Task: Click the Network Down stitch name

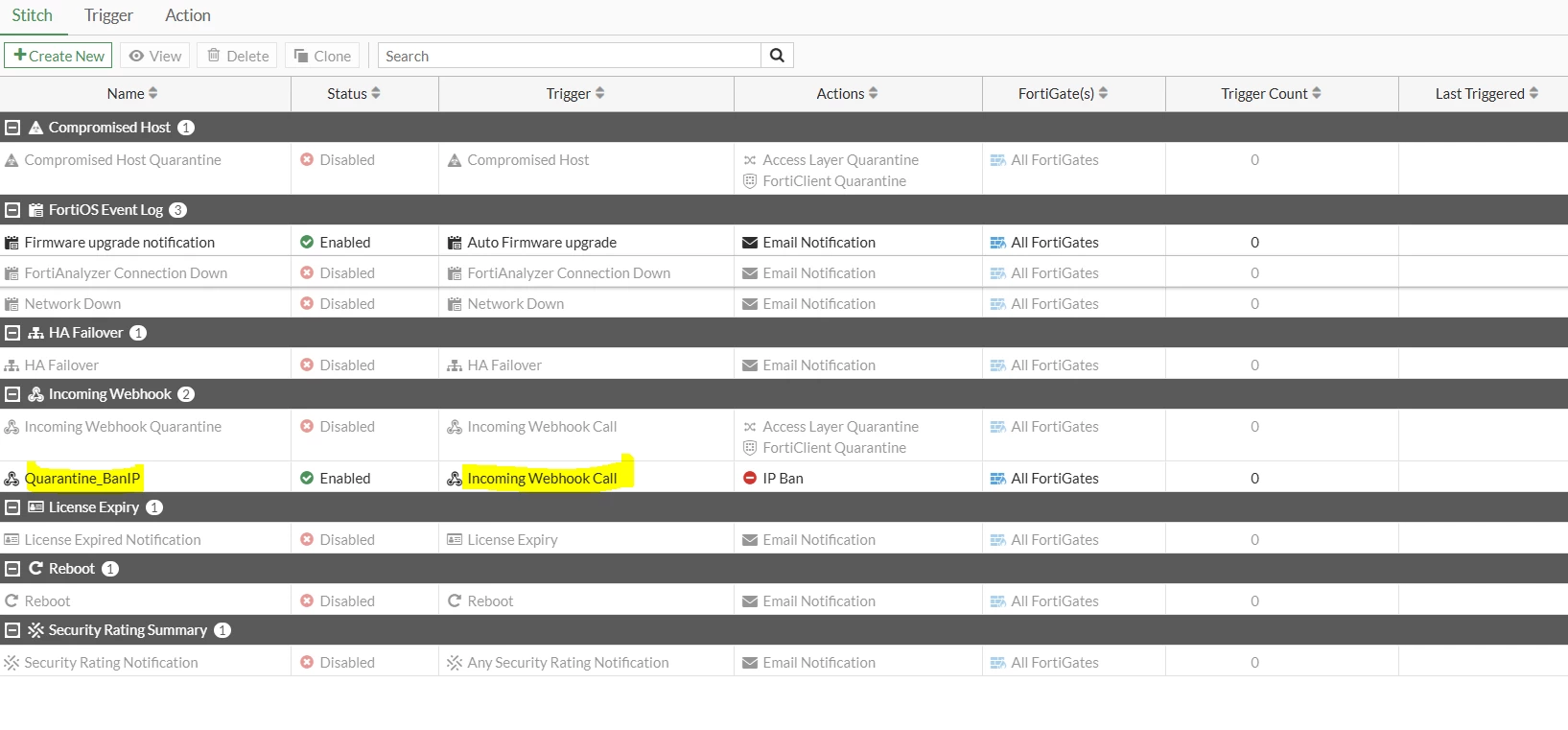Action: point(73,304)
